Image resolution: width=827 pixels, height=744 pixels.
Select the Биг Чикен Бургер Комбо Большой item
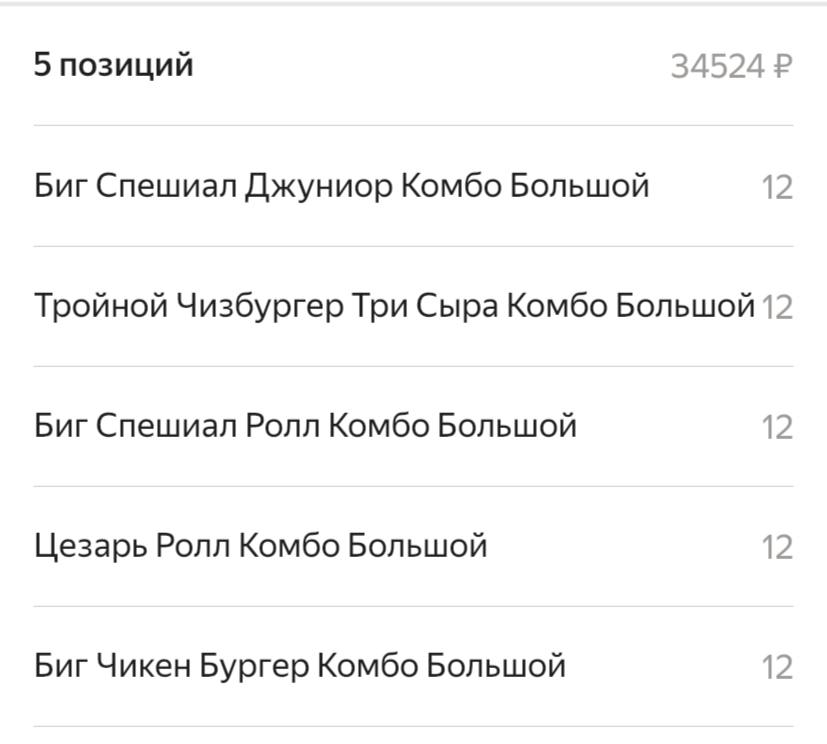(x=300, y=666)
